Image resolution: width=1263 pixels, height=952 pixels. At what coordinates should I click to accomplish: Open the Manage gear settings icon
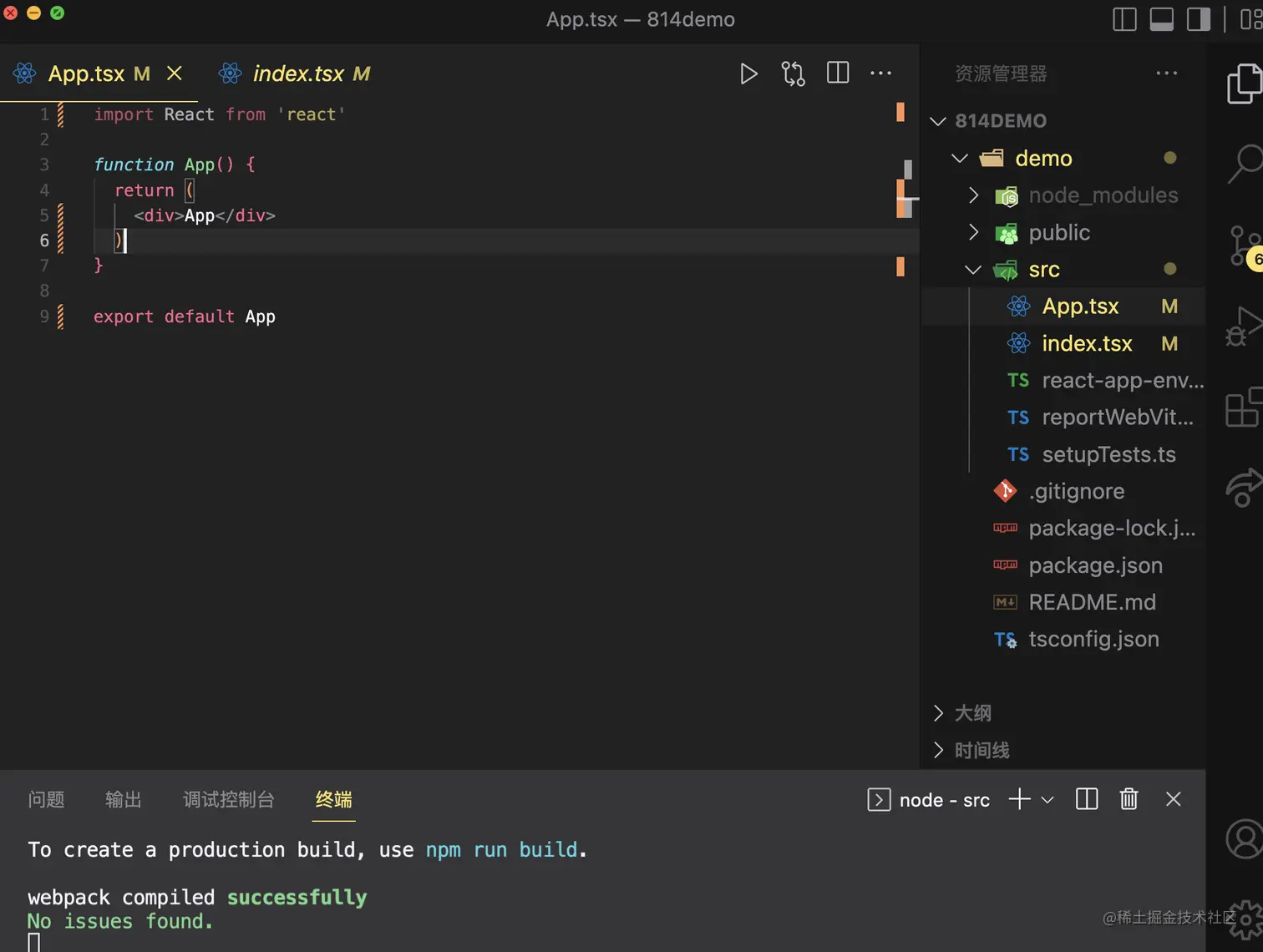point(1245,919)
